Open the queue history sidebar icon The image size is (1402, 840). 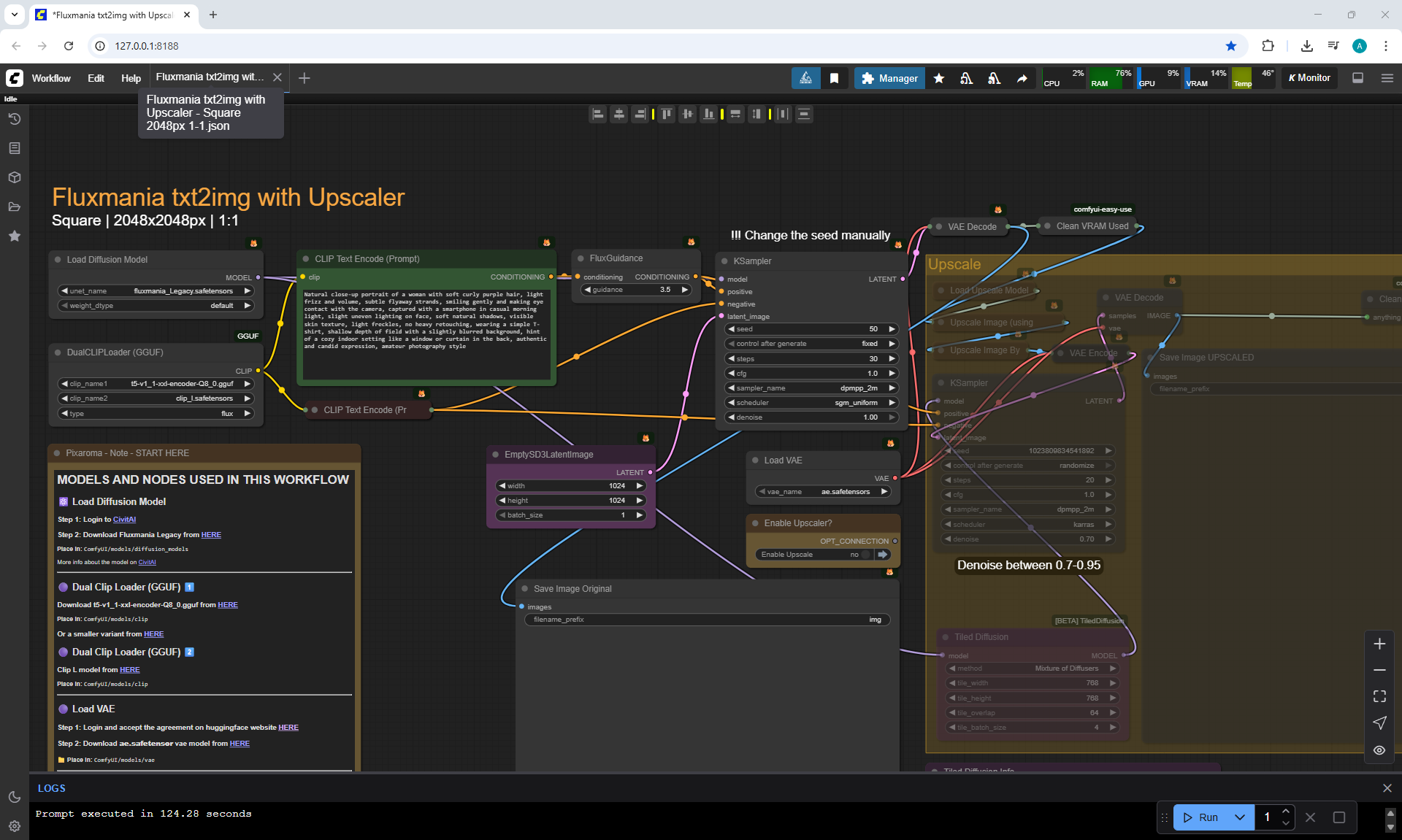pyautogui.click(x=14, y=119)
